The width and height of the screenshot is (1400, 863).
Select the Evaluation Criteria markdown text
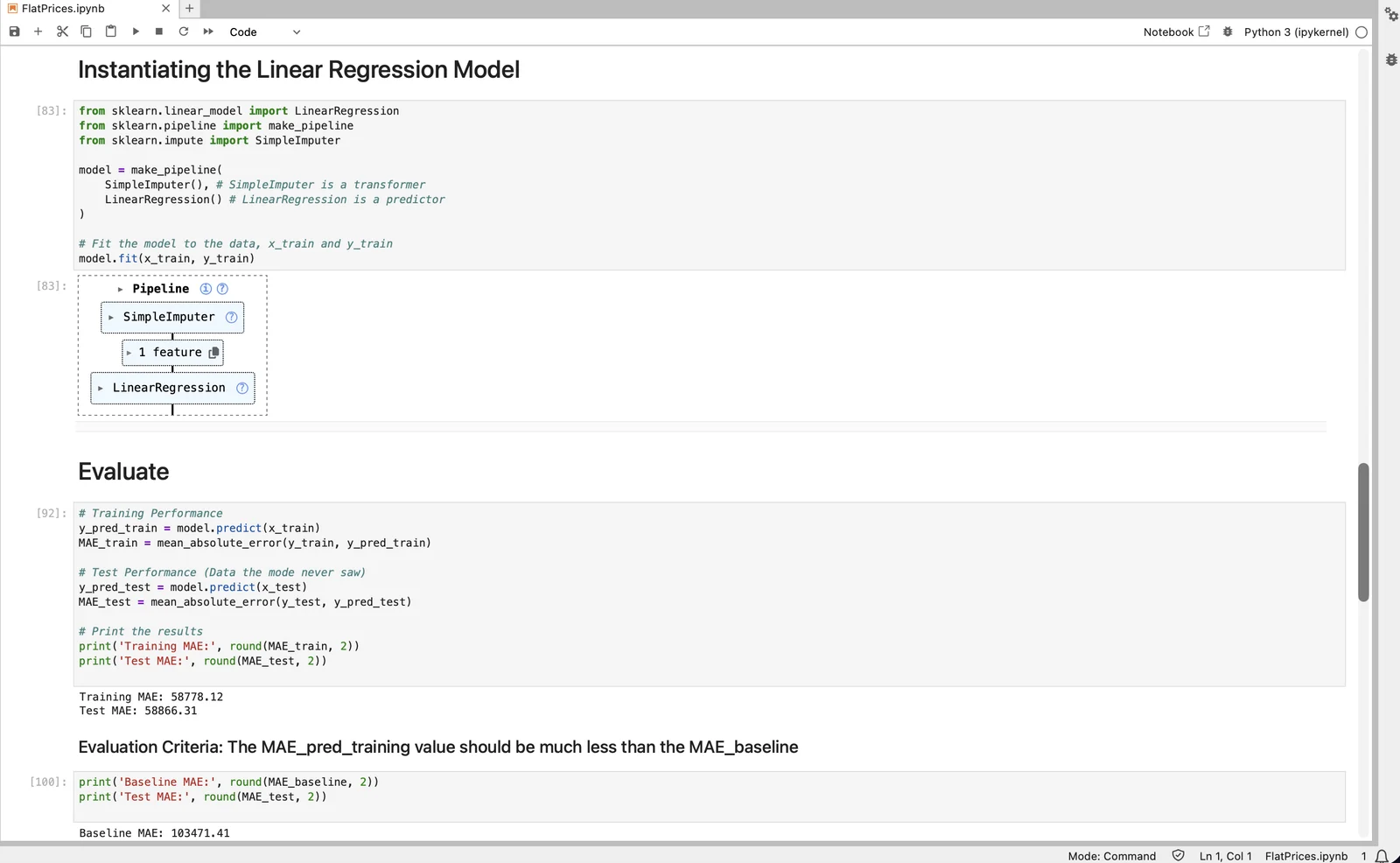pos(438,747)
